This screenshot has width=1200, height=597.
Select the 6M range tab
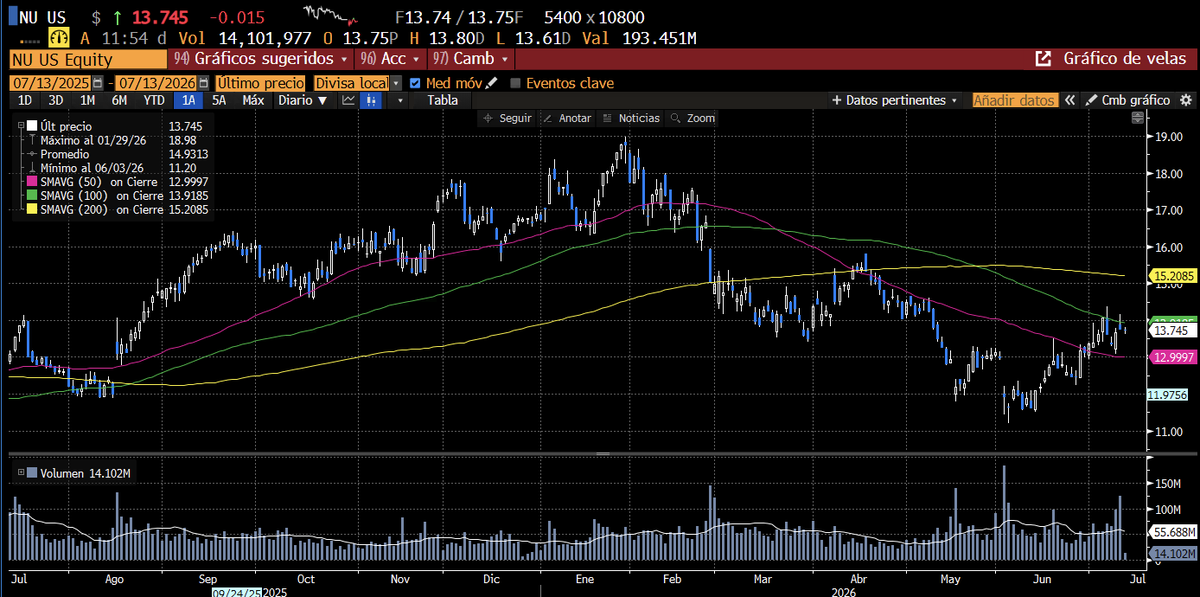[119, 100]
